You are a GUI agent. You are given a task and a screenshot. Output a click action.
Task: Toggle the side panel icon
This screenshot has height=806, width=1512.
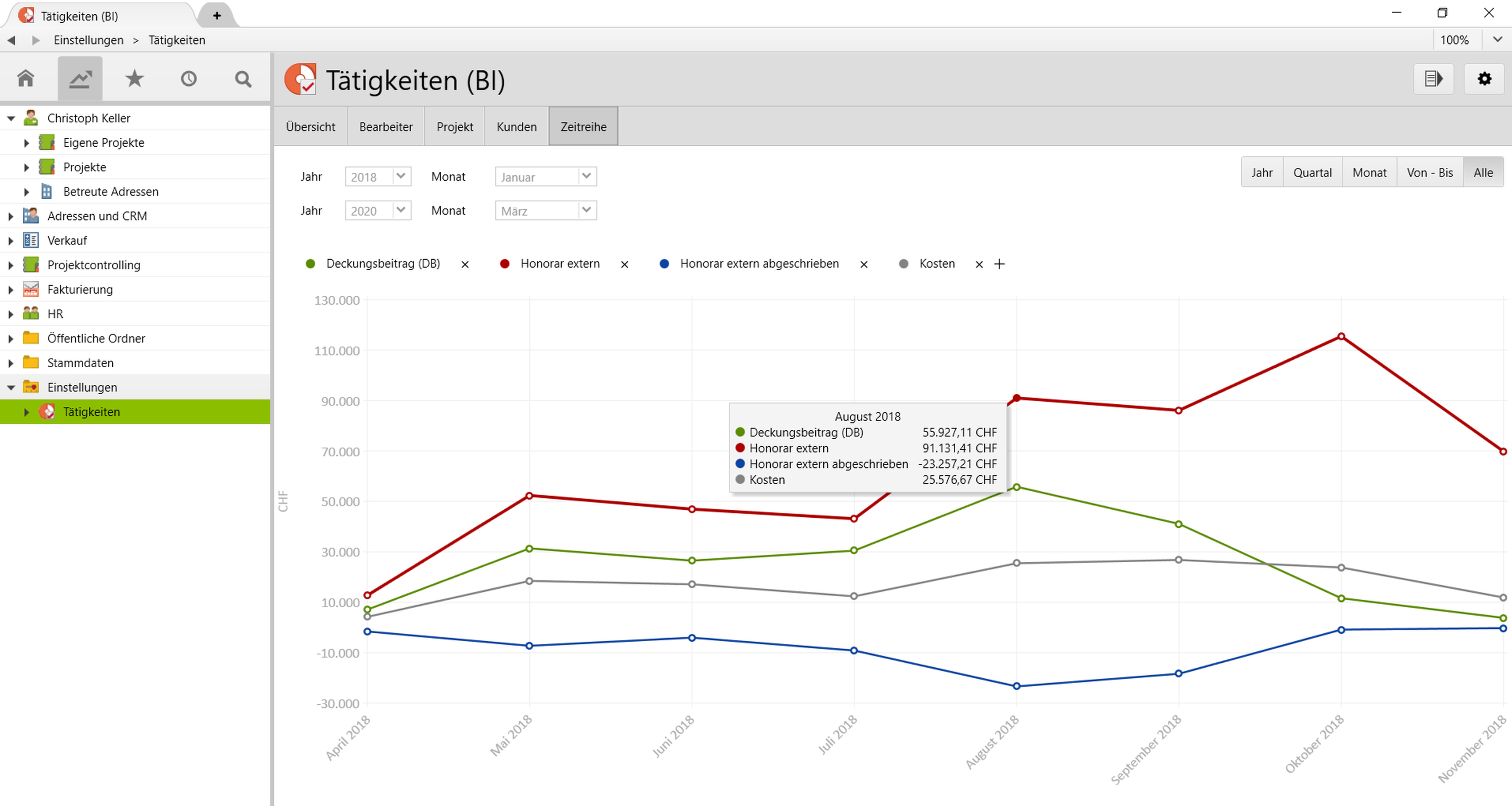pos(1433,79)
